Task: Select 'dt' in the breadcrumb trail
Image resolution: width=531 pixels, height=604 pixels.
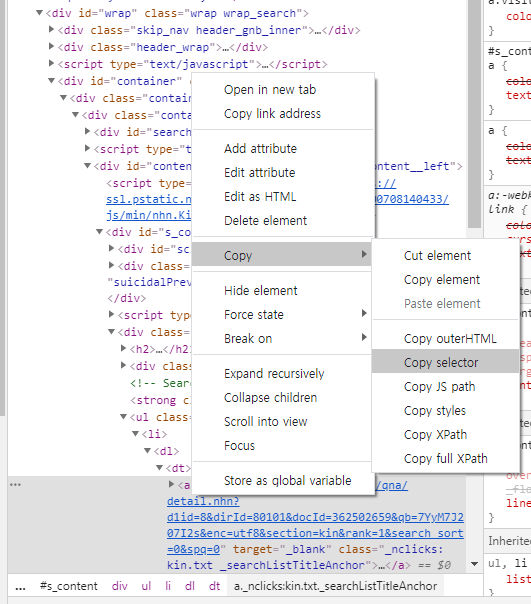Action: tap(215, 586)
